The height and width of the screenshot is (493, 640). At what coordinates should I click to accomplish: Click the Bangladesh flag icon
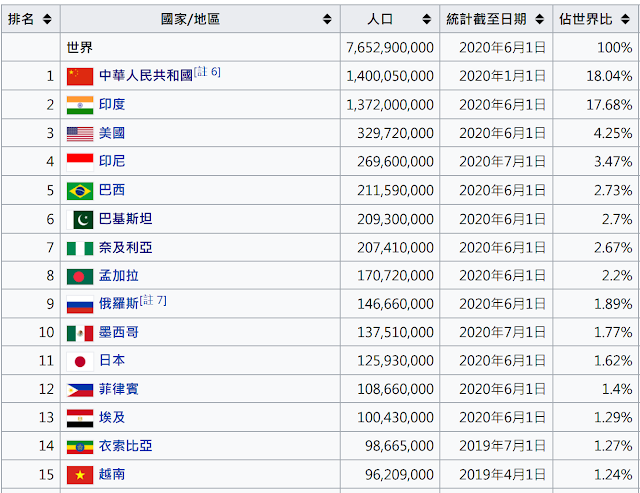coord(80,276)
